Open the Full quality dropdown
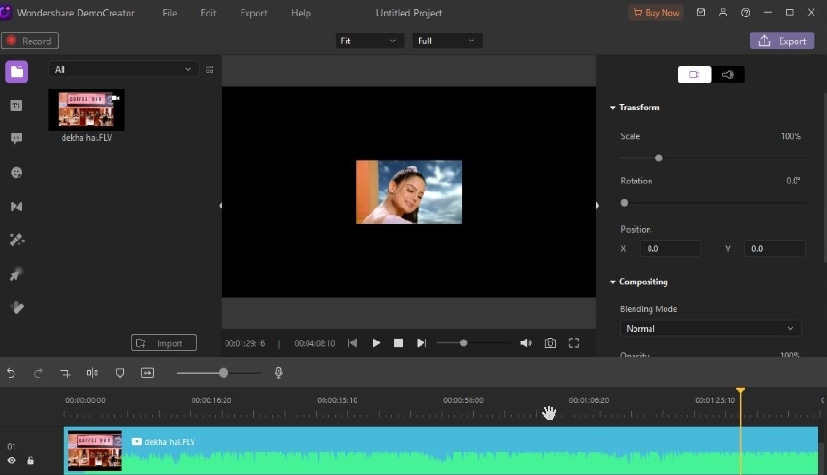The width and height of the screenshot is (827, 475). pyautogui.click(x=447, y=41)
